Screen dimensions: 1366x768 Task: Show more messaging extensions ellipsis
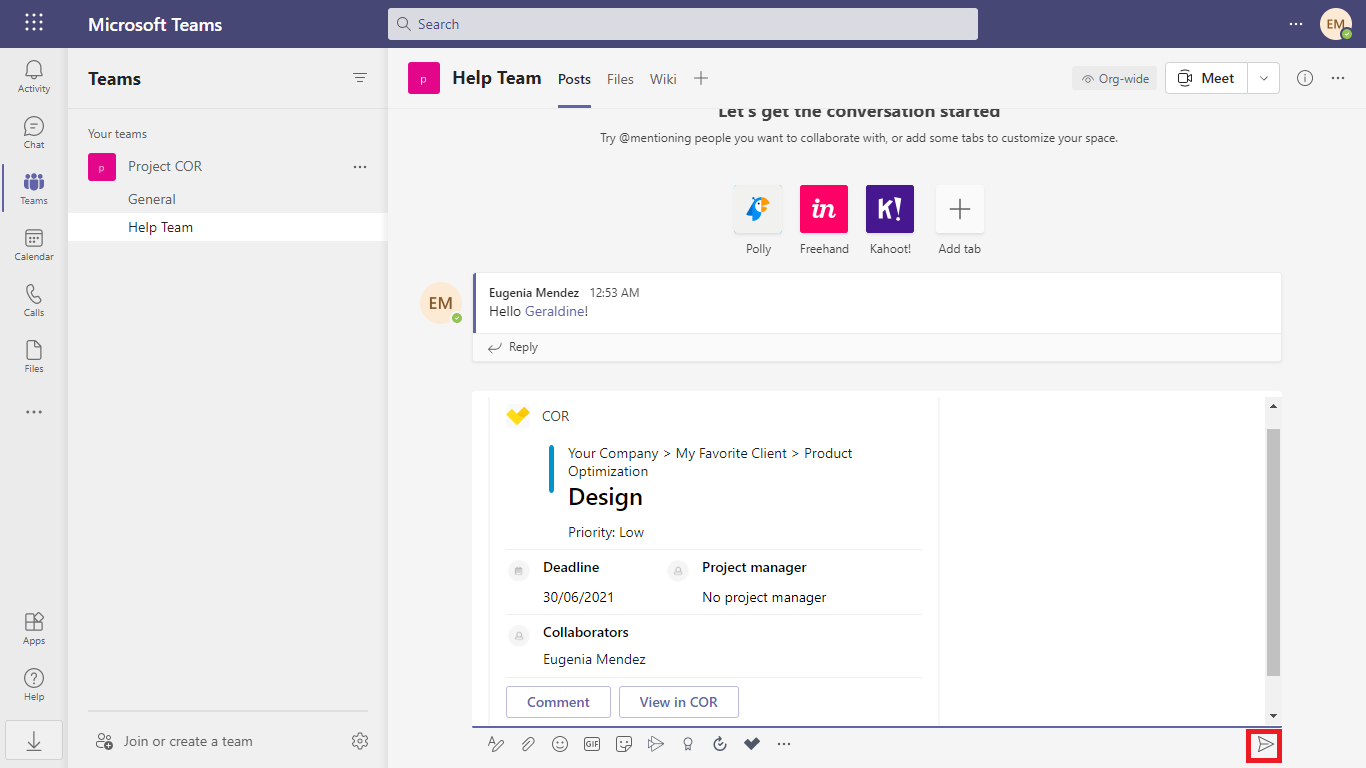point(784,744)
